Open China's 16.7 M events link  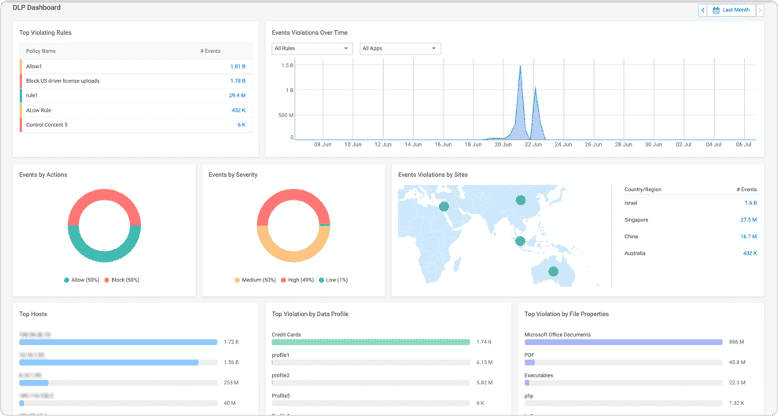[749, 237]
